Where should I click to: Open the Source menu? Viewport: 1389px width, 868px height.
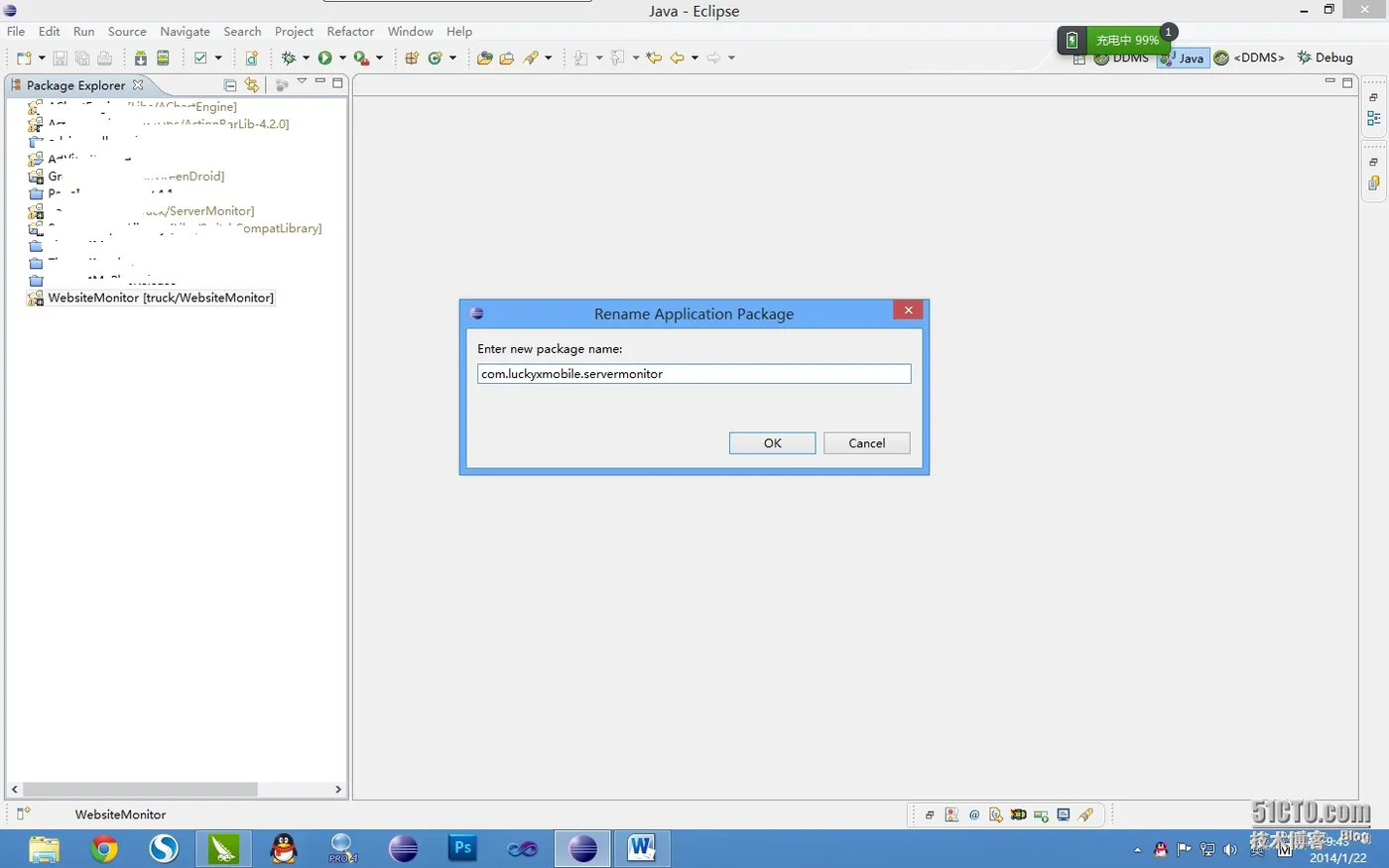tap(127, 32)
